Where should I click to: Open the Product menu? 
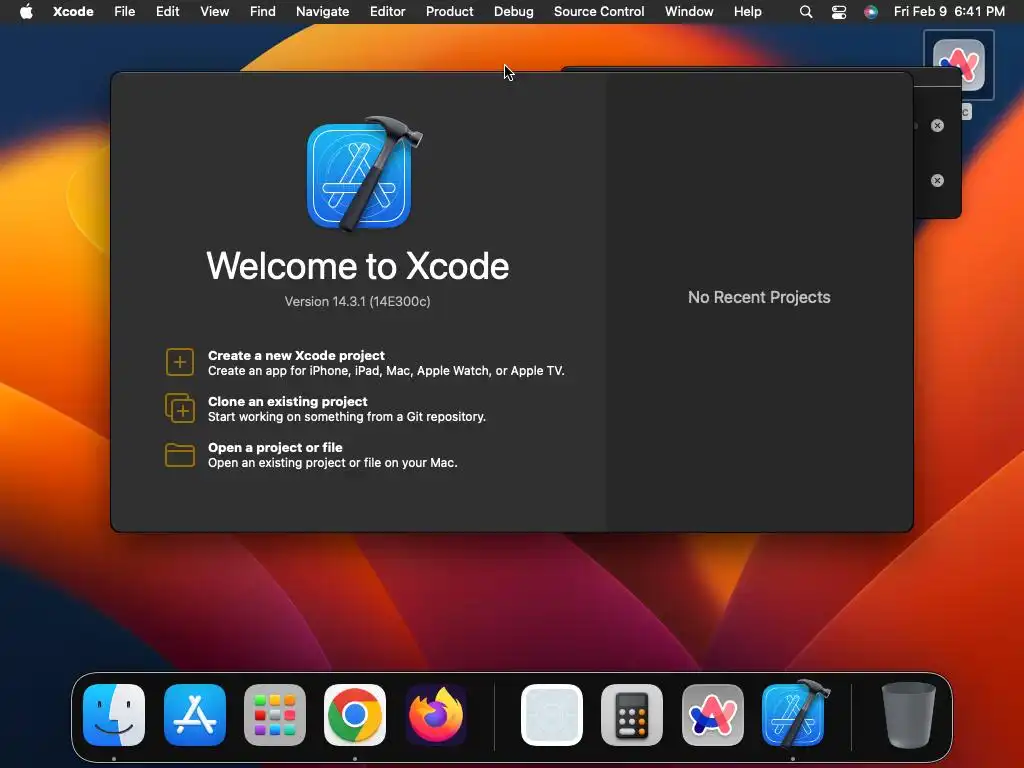450,12
